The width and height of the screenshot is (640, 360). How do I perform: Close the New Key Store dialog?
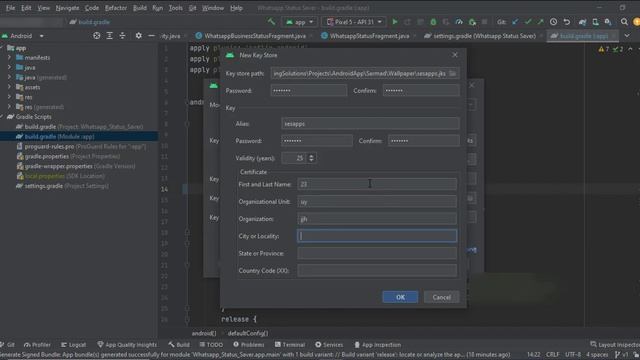pyautogui.click(x=455, y=55)
